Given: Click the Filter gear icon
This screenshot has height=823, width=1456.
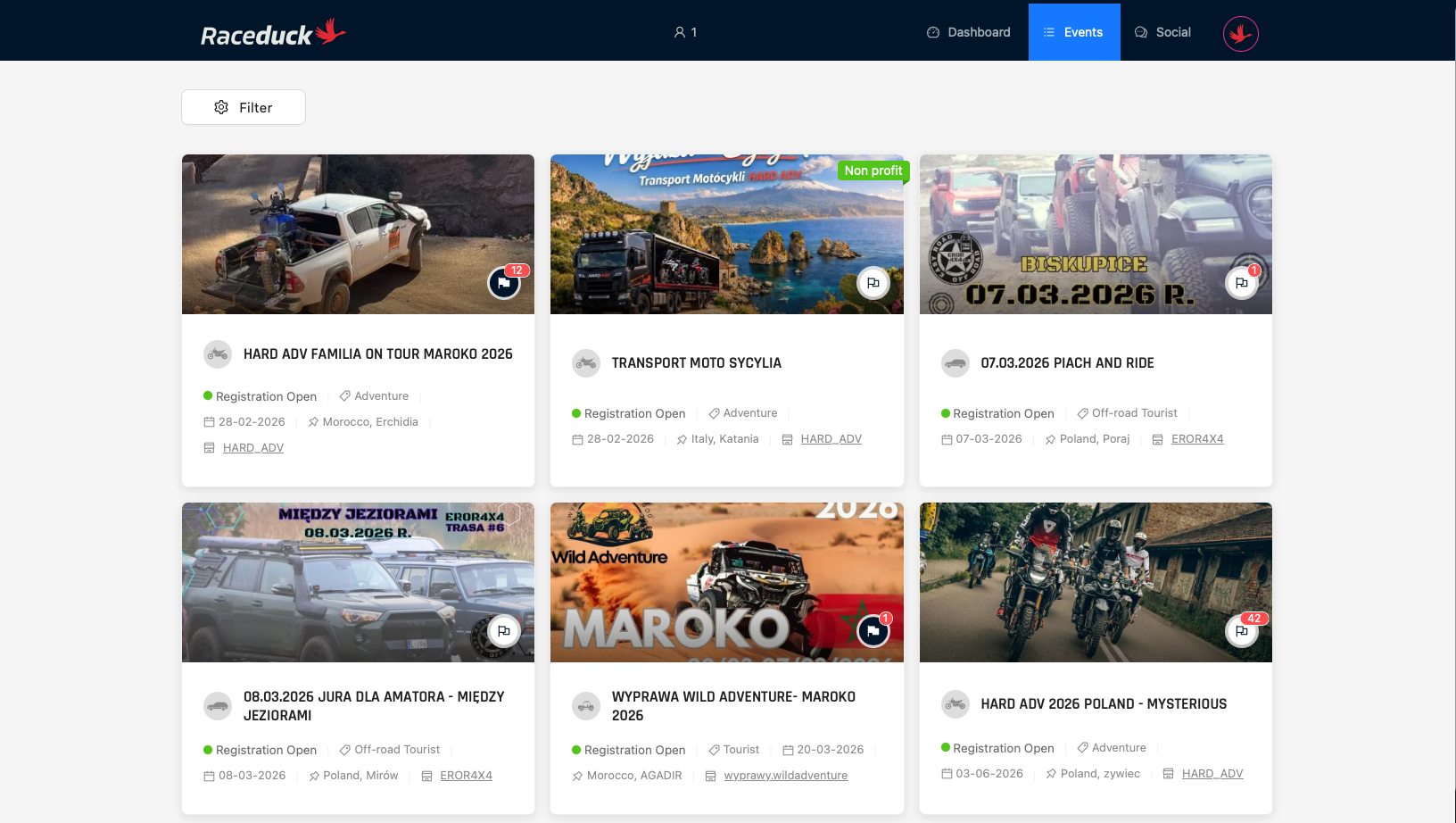Looking at the screenshot, I should [x=221, y=106].
